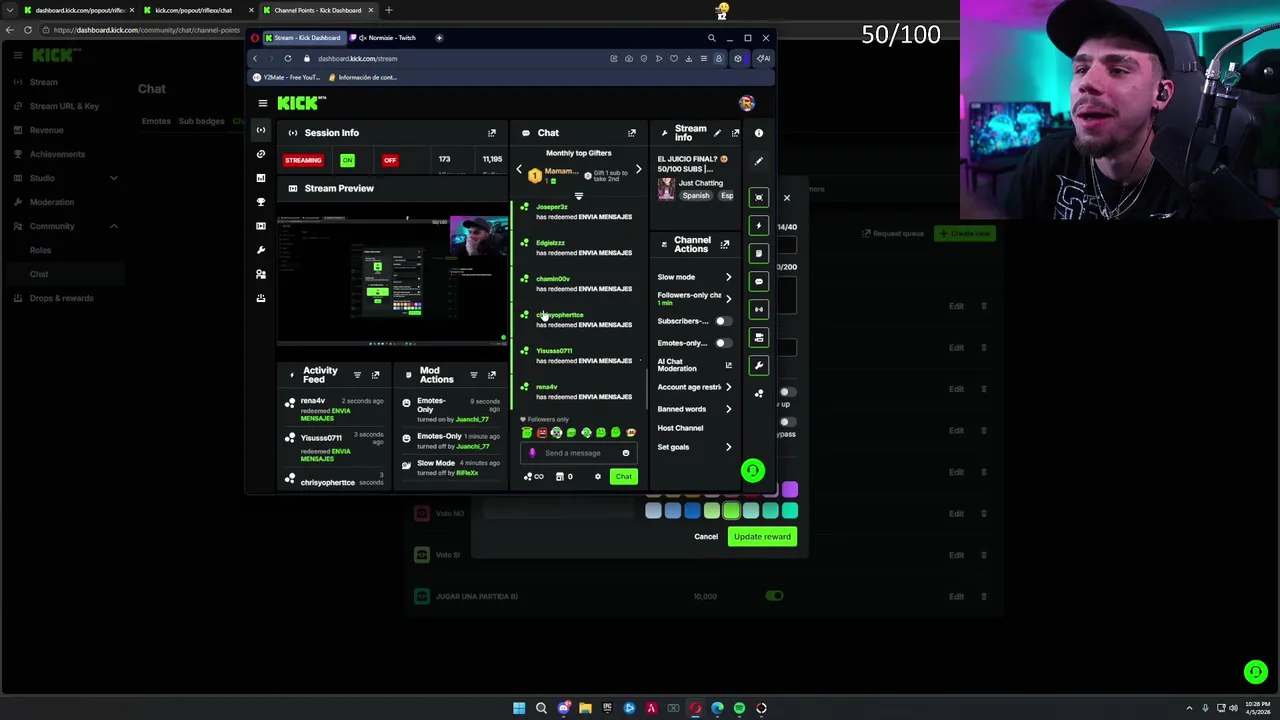Pick the purple color swatch in the reward dialog
This screenshot has width=1280, height=720.
790,490
